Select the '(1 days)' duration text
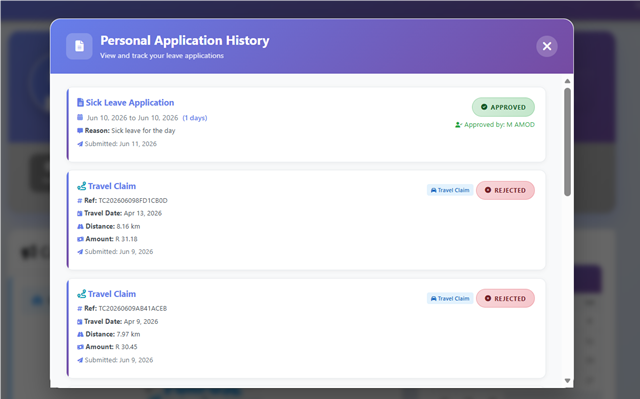This screenshot has width=640, height=399. [195, 117]
